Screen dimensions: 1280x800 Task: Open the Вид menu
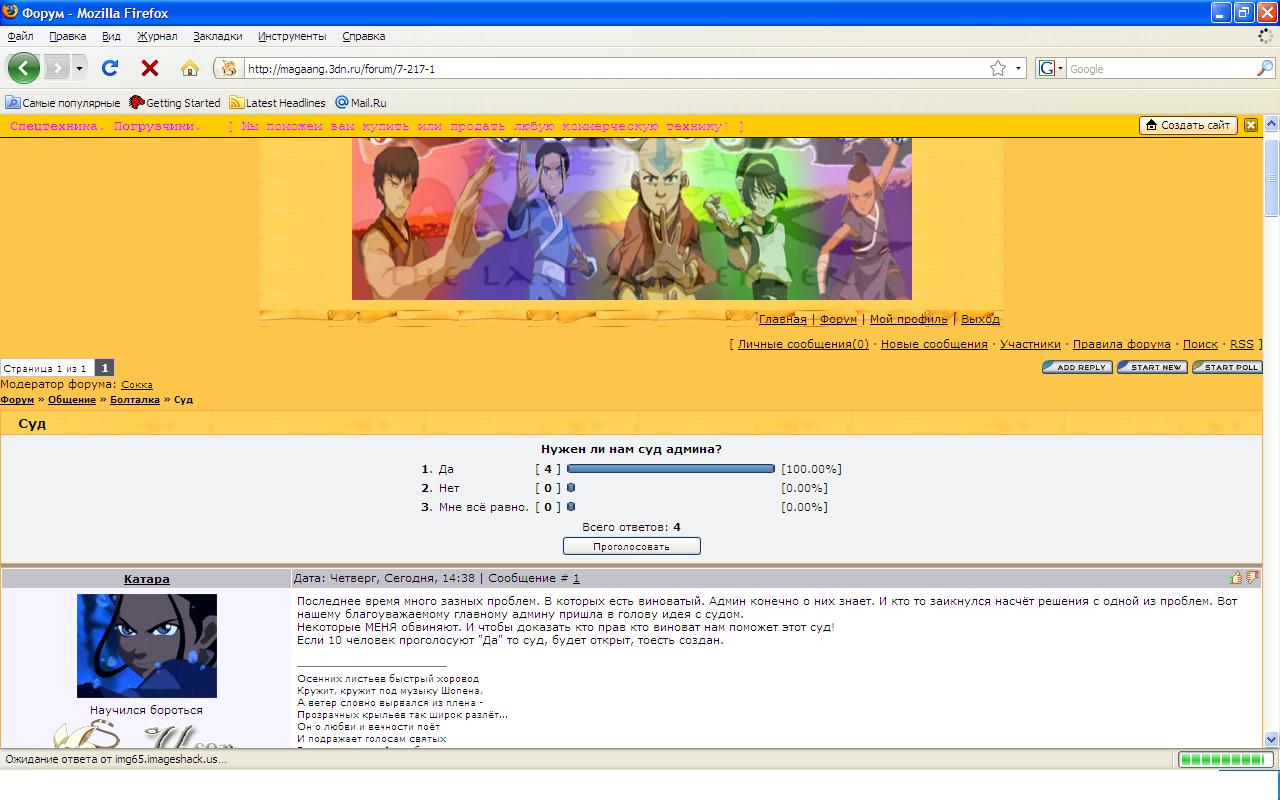pyautogui.click(x=111, y=36)
